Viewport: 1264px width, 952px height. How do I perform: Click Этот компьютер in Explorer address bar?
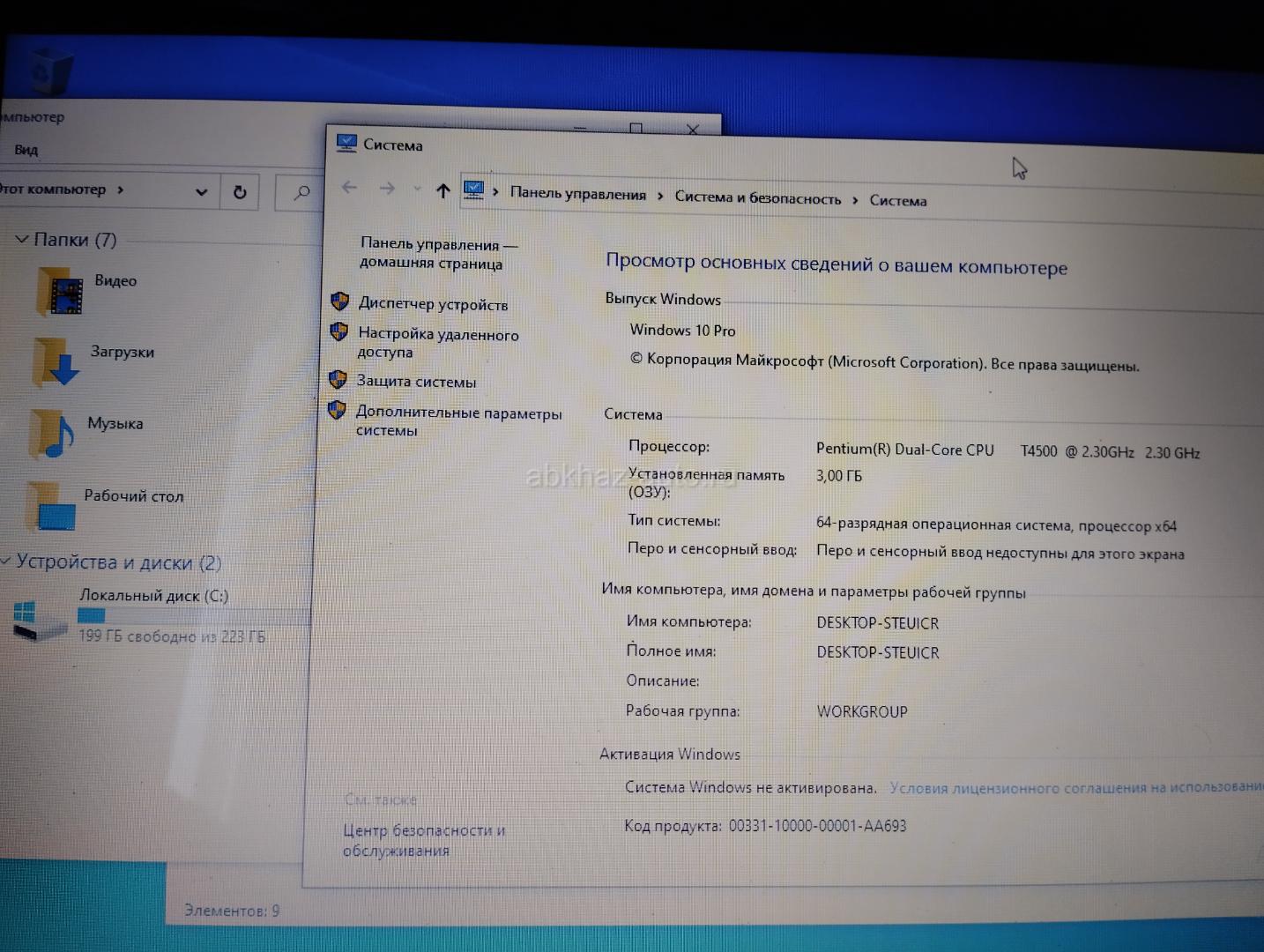point(52,189)
